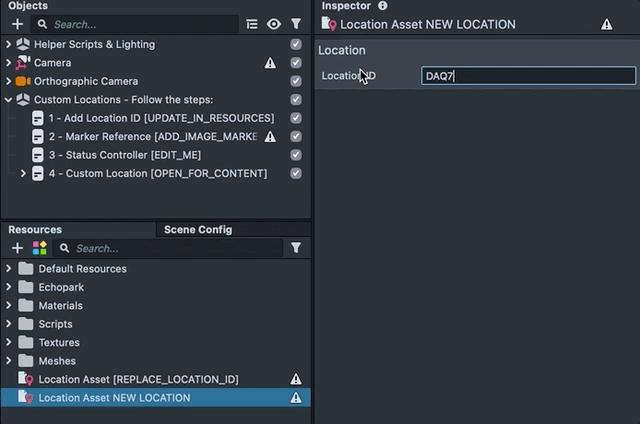
Task: Click the add object plus icon in Objects panel
Action: (17, 24)
